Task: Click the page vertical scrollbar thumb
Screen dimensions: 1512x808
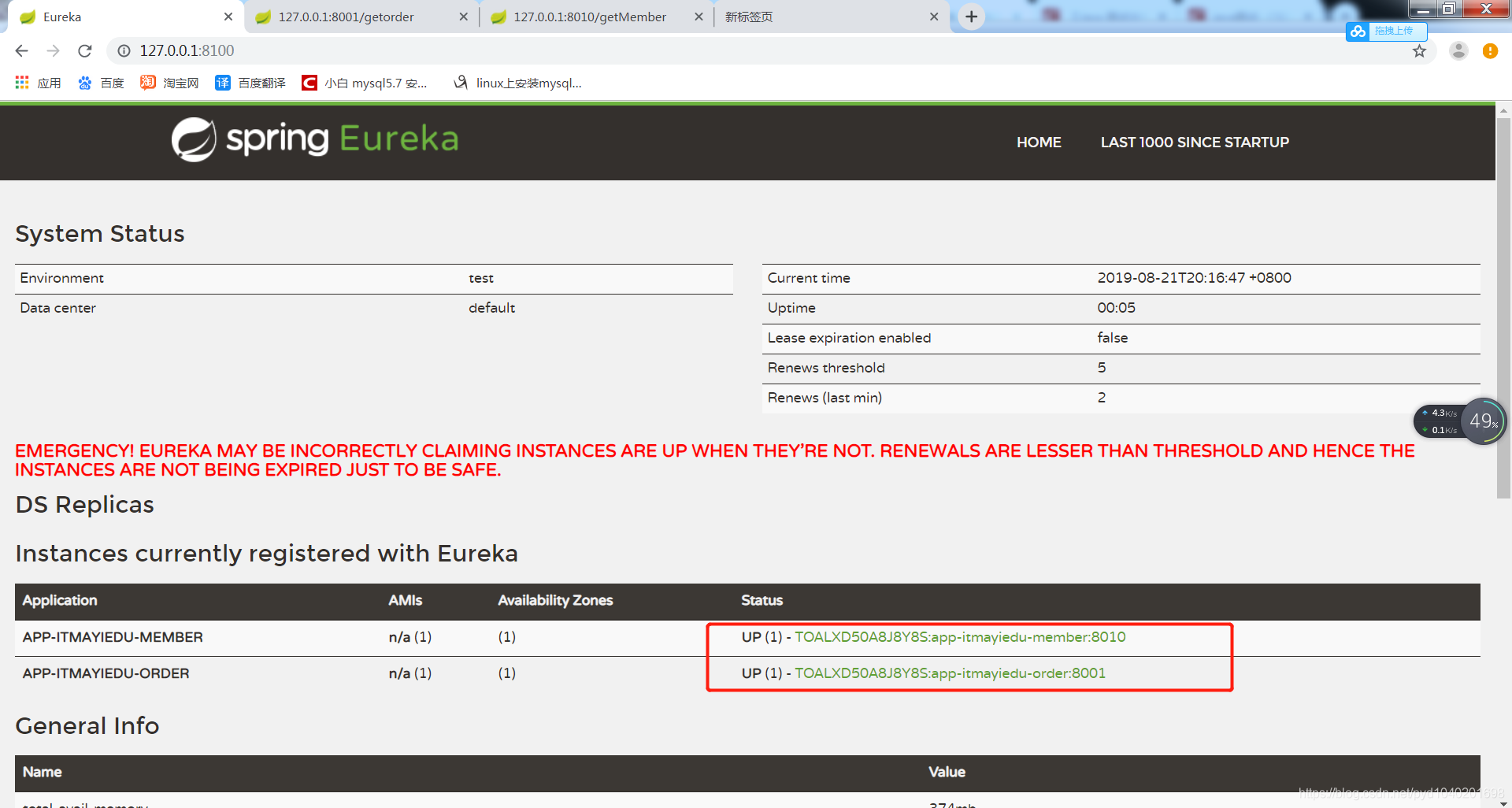Action: coord(1503,307)
